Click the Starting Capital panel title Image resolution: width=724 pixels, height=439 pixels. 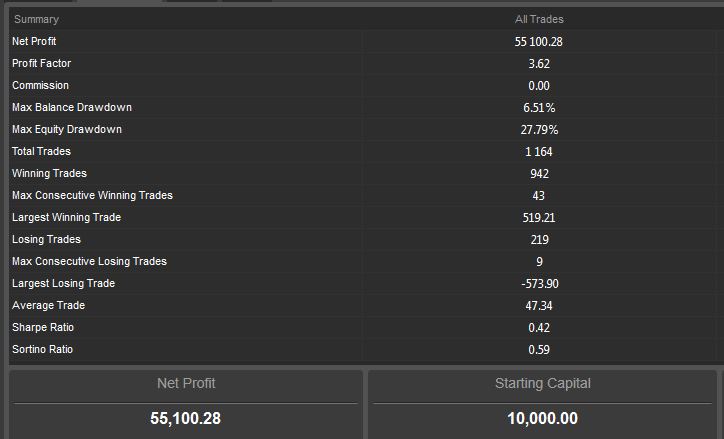[x=543, y=383]
